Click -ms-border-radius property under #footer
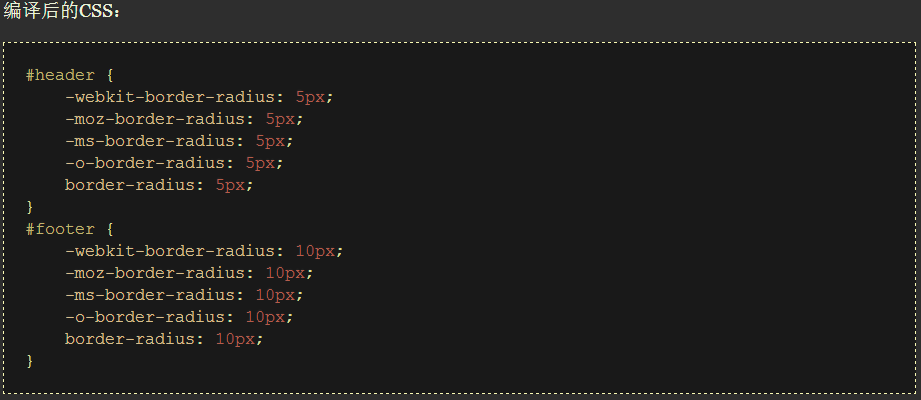 155,295
